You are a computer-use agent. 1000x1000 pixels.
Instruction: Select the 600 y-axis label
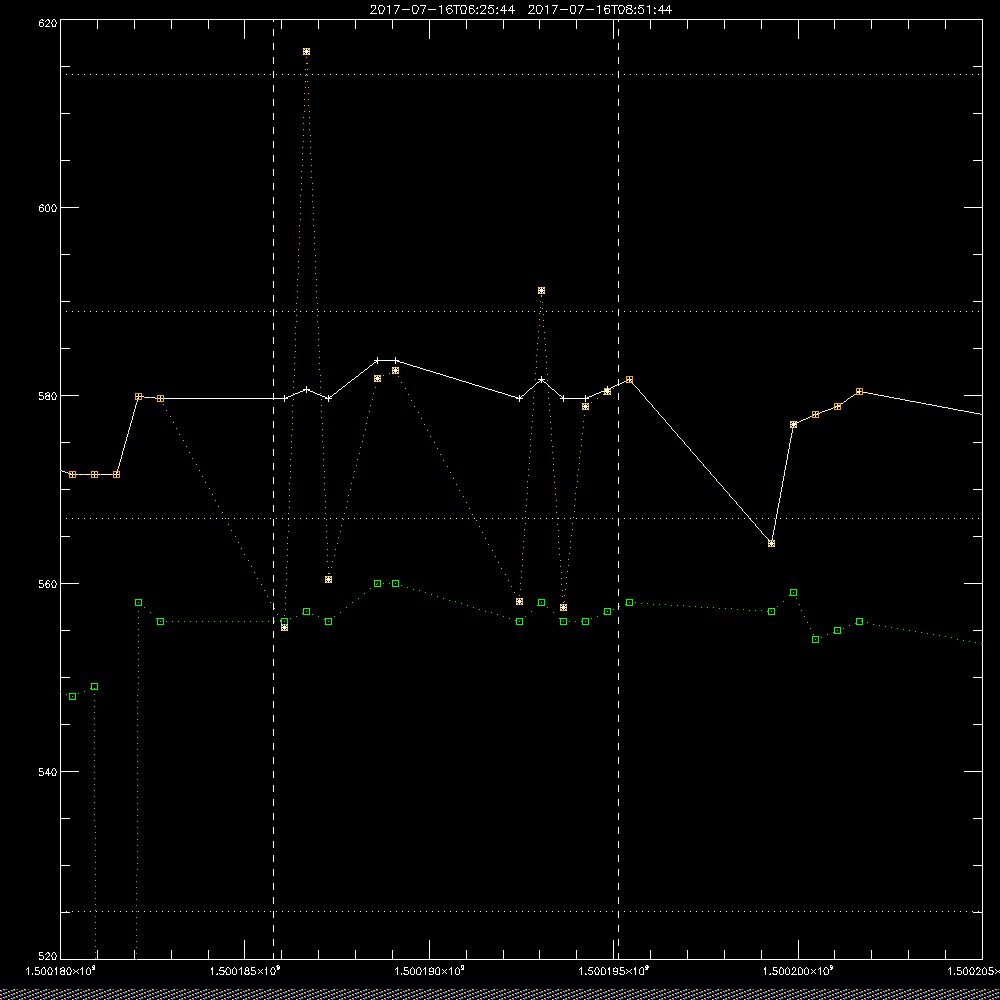click(48, 208)
